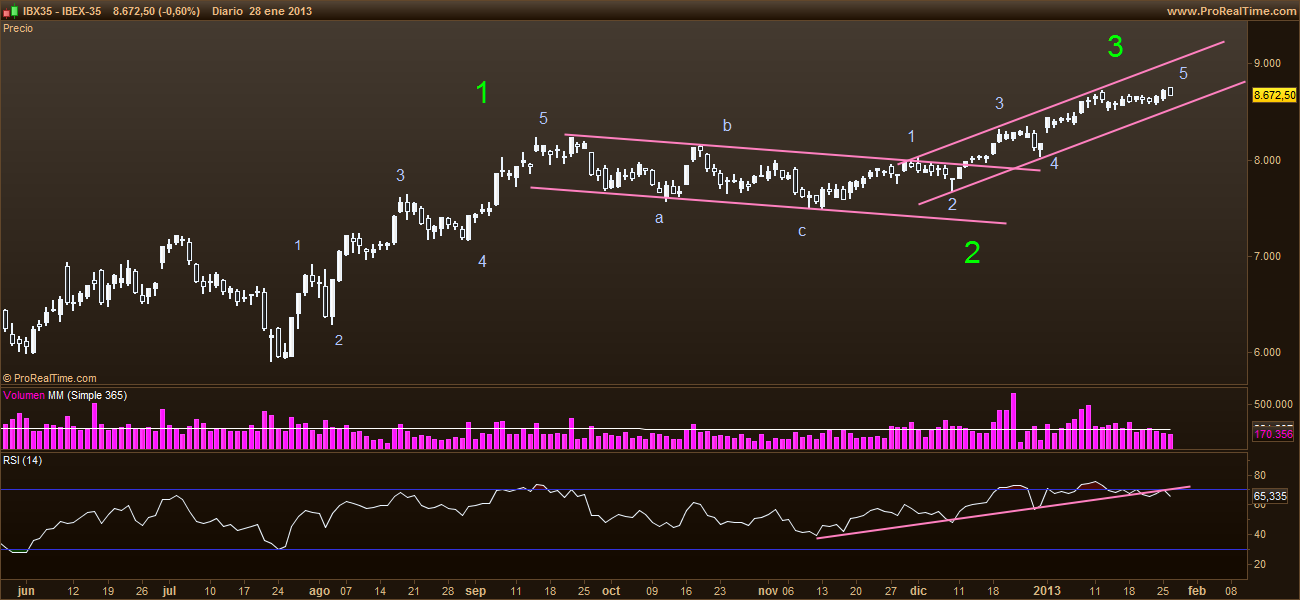The image size is (1300, 600).
Task: Click the candlestick chart icon beside IBX35
Action: point(11,10)
